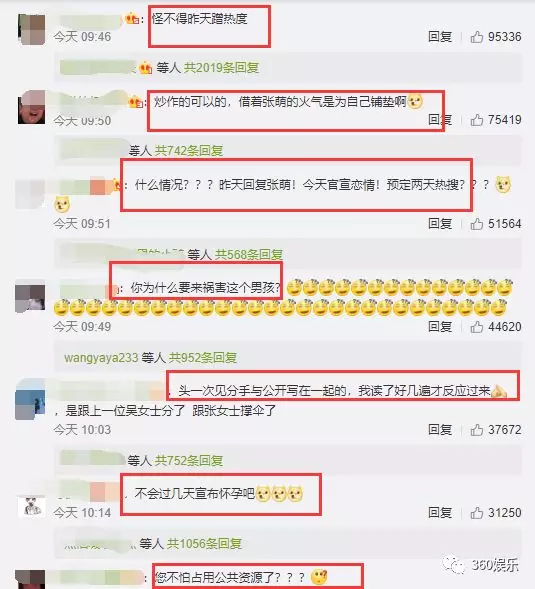Open the 共1056条回复 replies

coord(204,544)
